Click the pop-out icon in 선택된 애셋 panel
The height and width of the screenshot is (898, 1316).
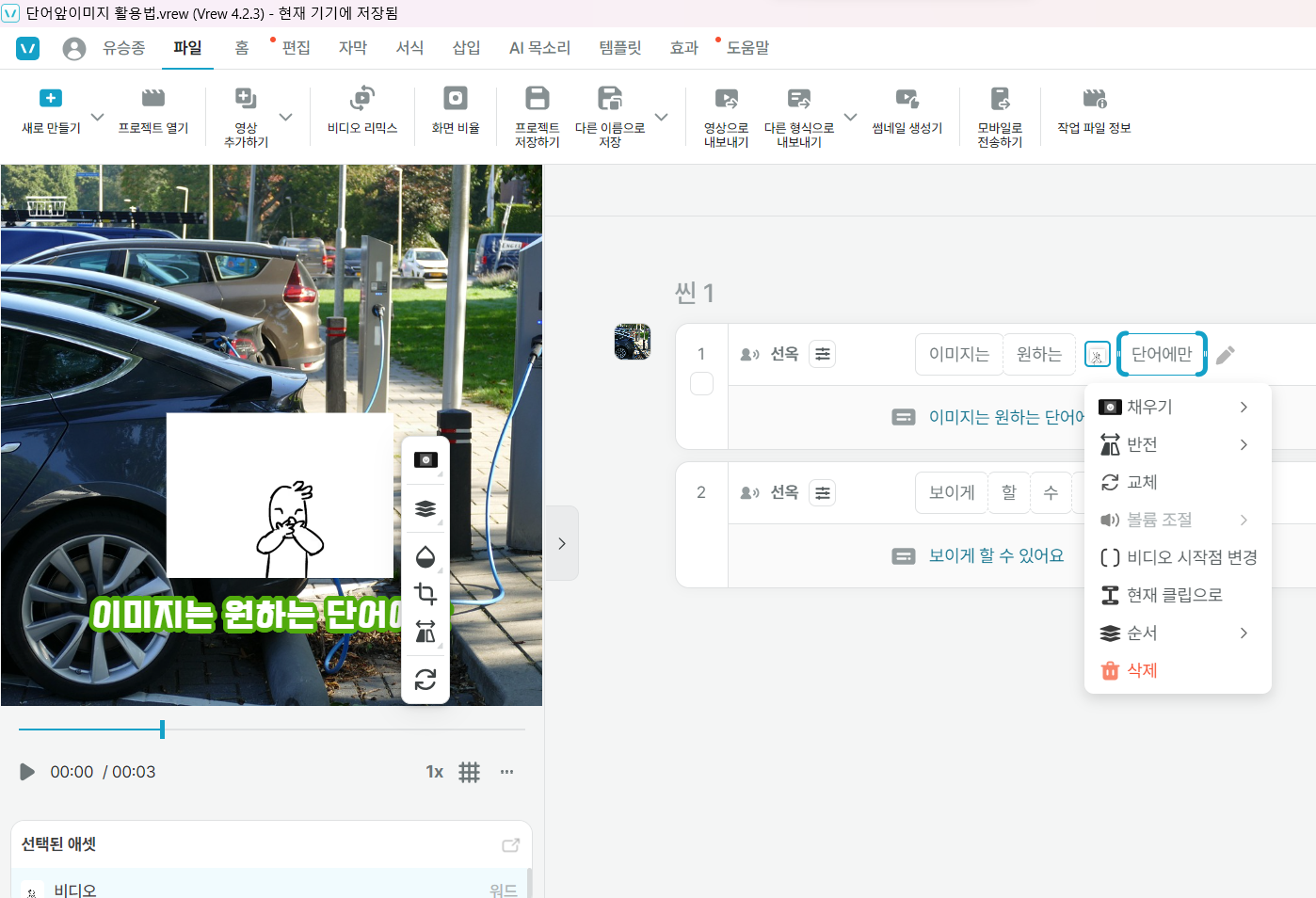511,845
